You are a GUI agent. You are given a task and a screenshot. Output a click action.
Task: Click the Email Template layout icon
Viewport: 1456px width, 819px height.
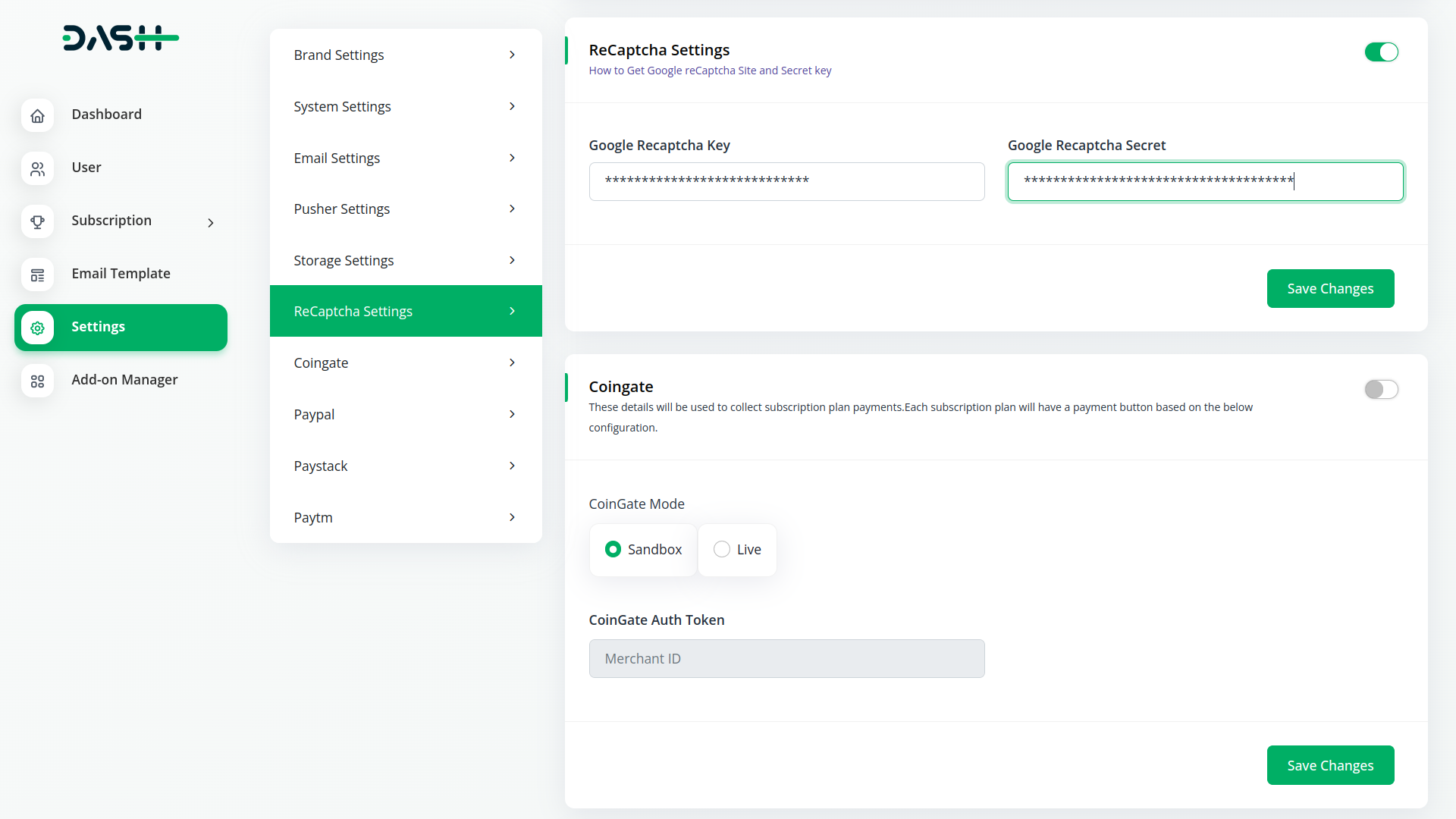pyautogui.click(x=37, y=275)
